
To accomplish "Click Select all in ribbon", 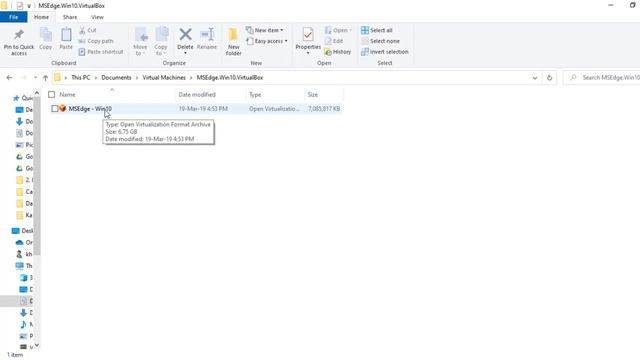I will [377, 30].
